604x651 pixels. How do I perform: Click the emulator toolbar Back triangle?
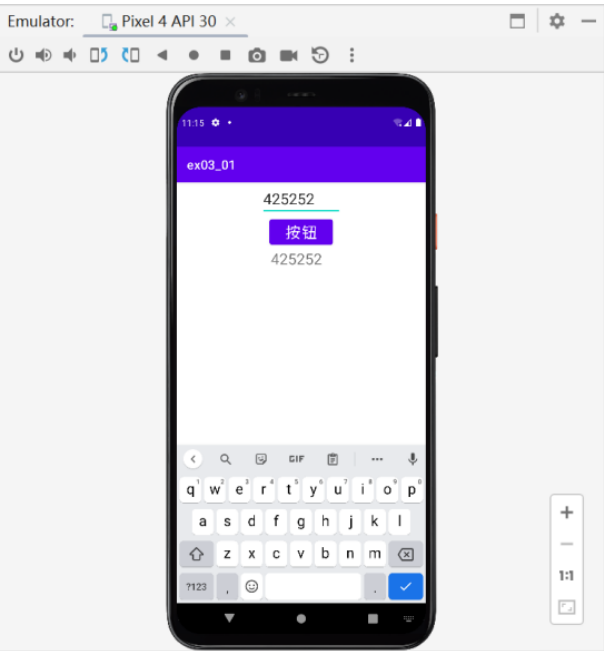coord(162,55)
